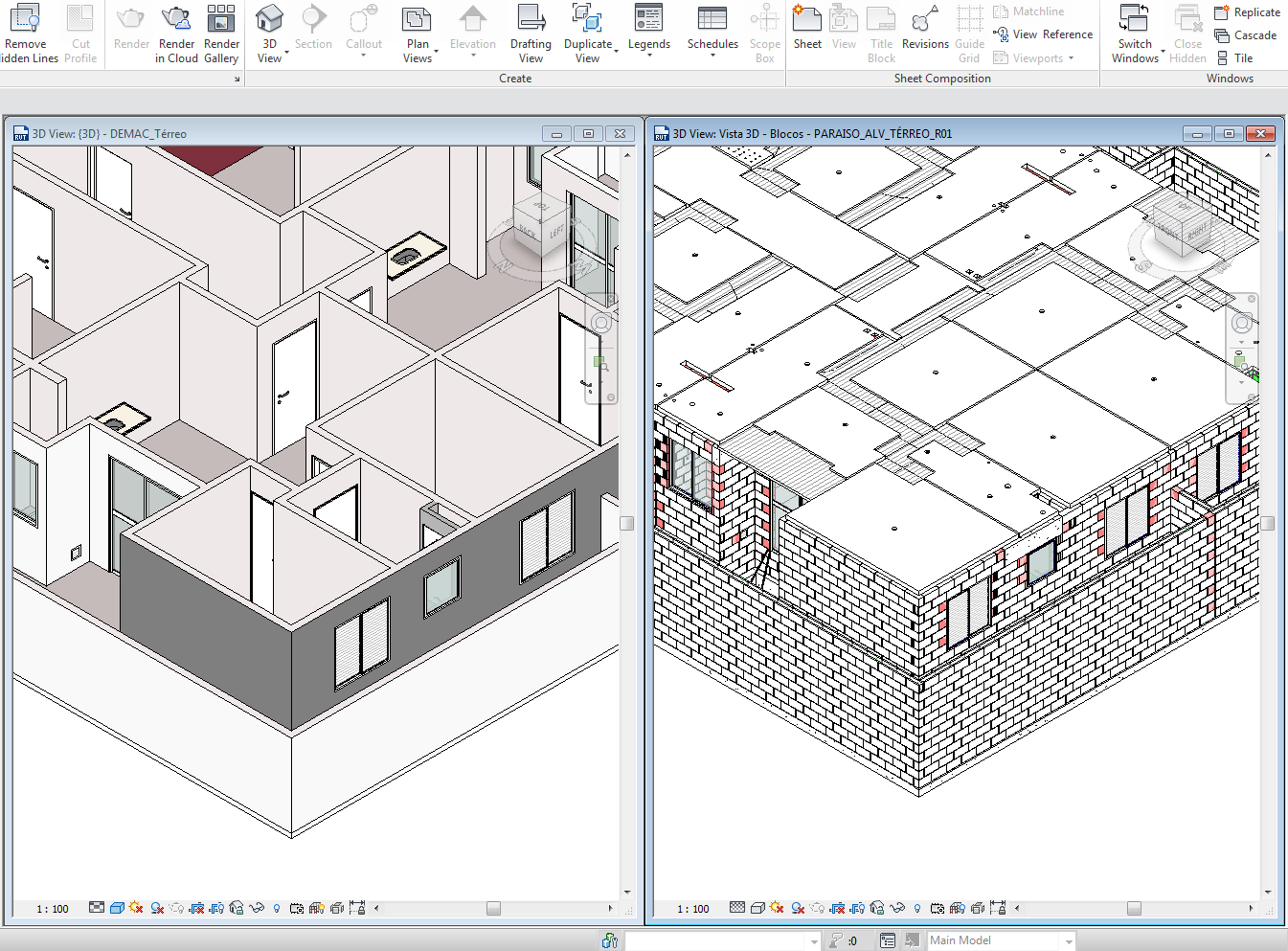This screenshot has height=951, width=1288.
Task: Open the 1:100 scale list in DEMAC_Térreo view
Action: click(53, 909)
